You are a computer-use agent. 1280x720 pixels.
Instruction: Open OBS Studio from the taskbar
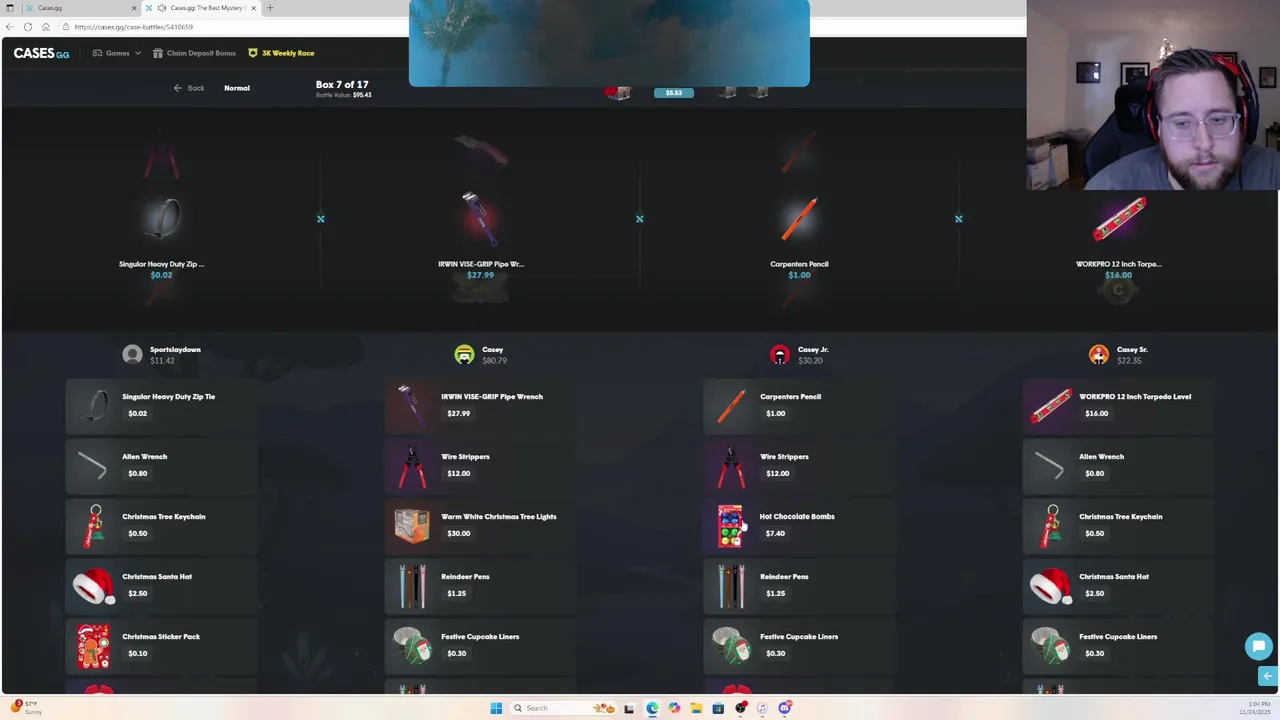[x=740, y=708]
